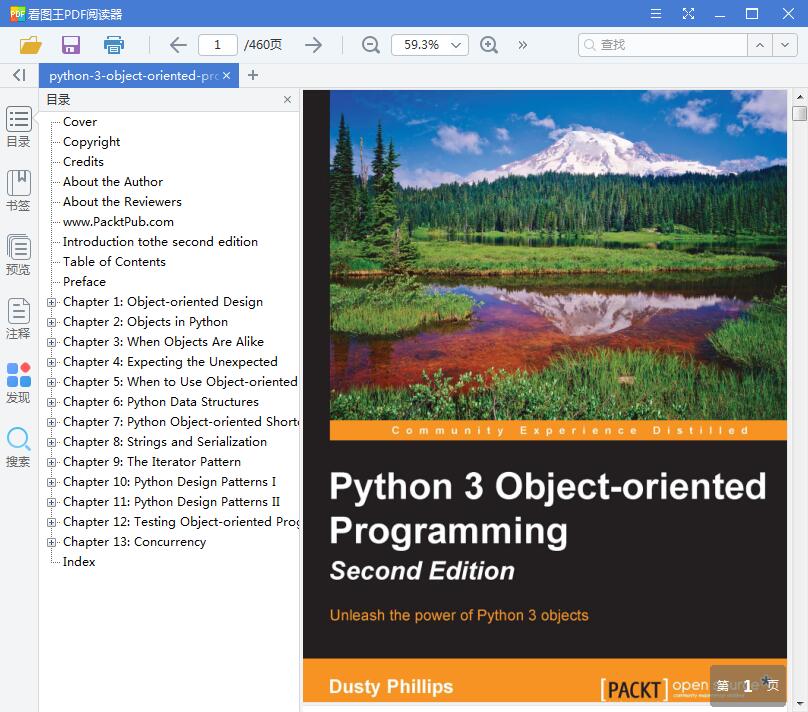Viewport: 808px width, 712px height.
Task: Jump to Credits entry
Action: click(x=83, y=162)
